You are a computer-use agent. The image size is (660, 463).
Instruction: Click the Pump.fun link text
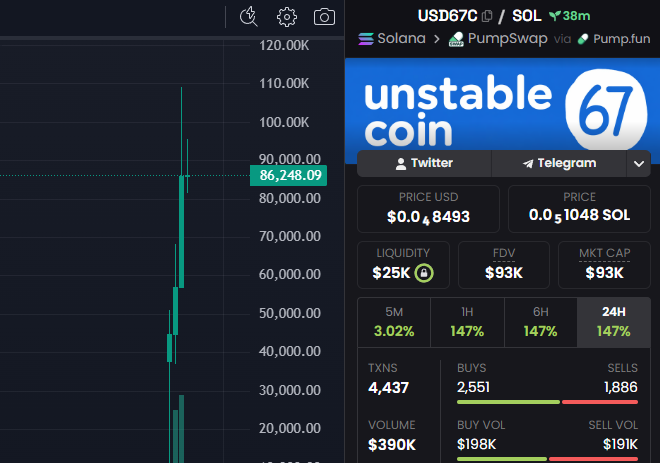(x=622, y=39)
